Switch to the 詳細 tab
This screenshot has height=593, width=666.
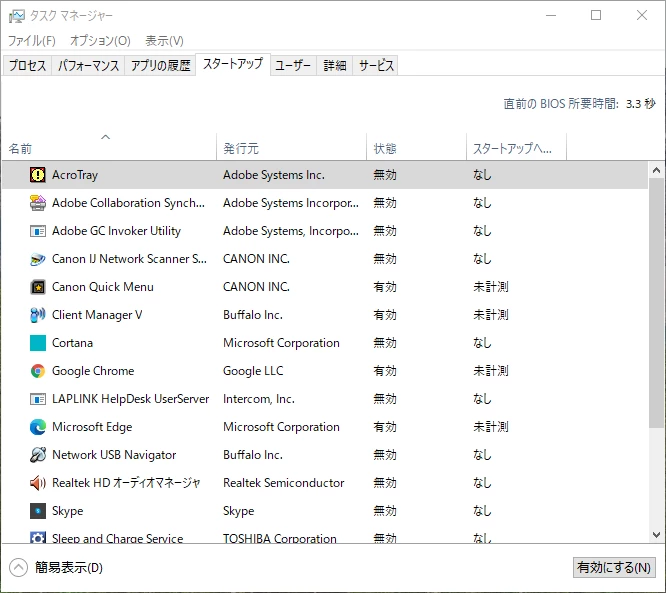(x=335, y=65)
